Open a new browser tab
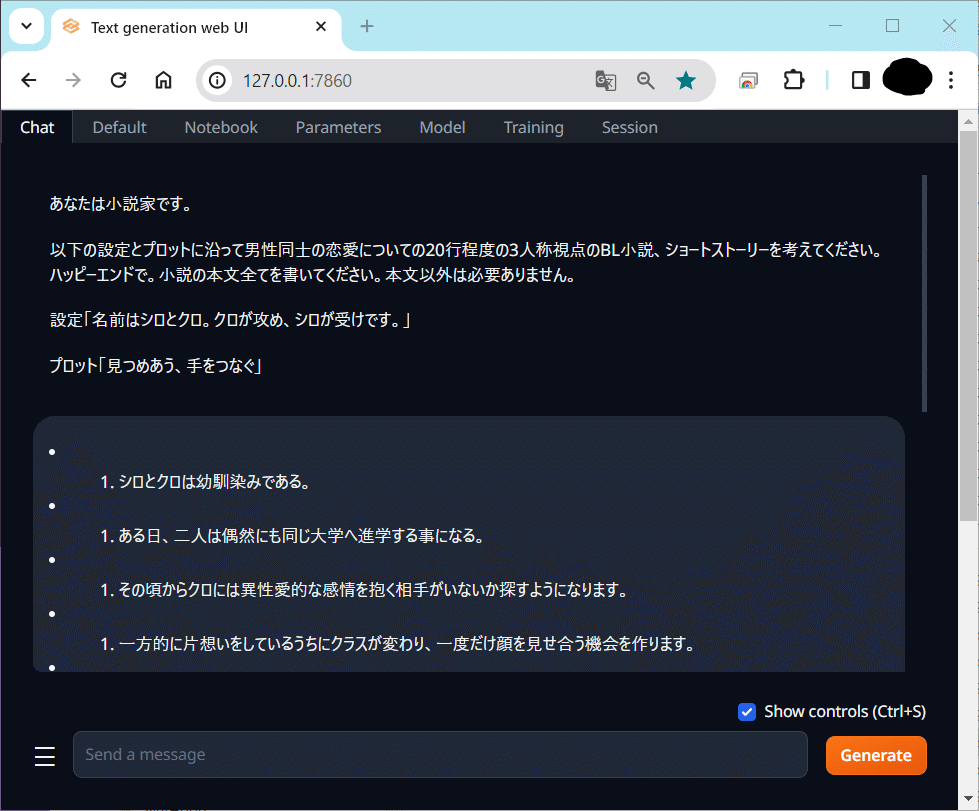 [366, 26]
